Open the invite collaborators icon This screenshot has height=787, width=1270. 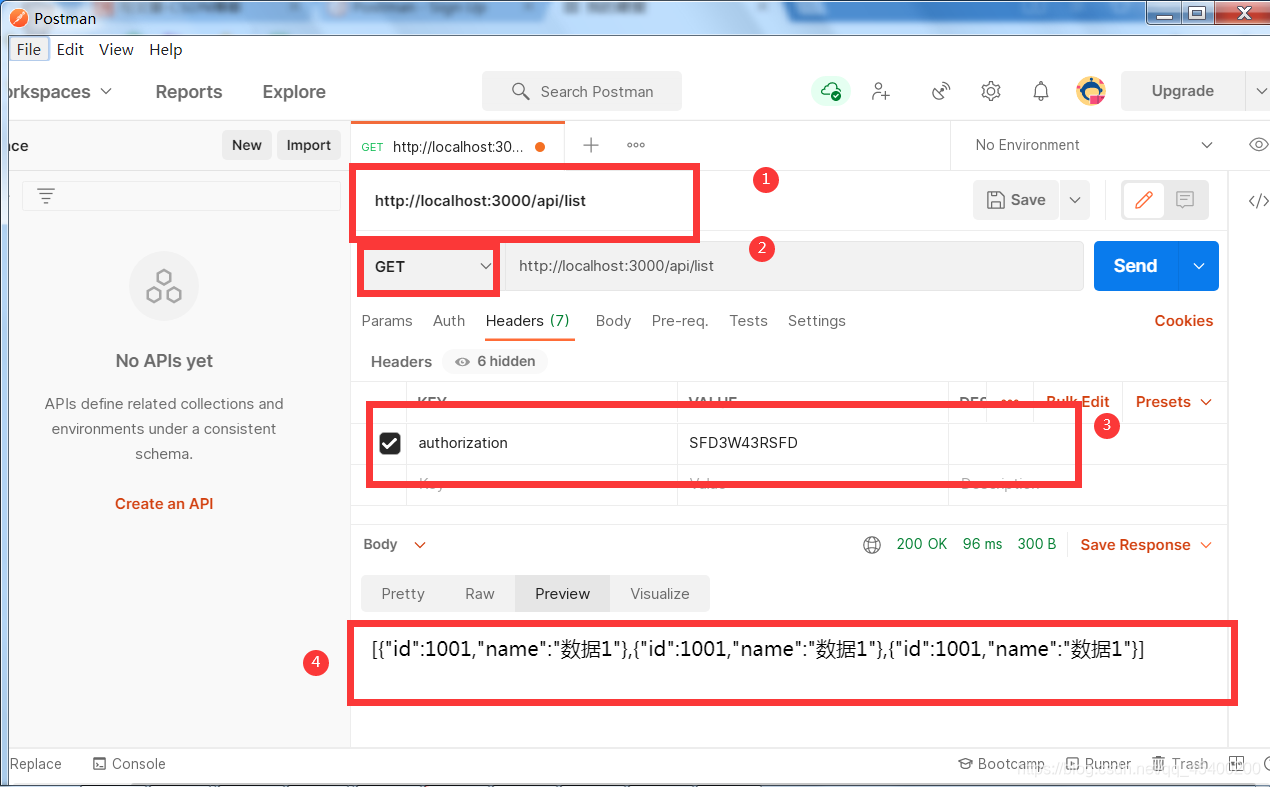880,91
